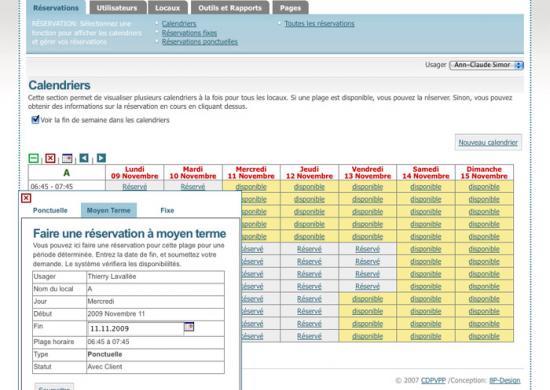
Task: Click the Nouveau calendrier button
Action: point(488,142)
